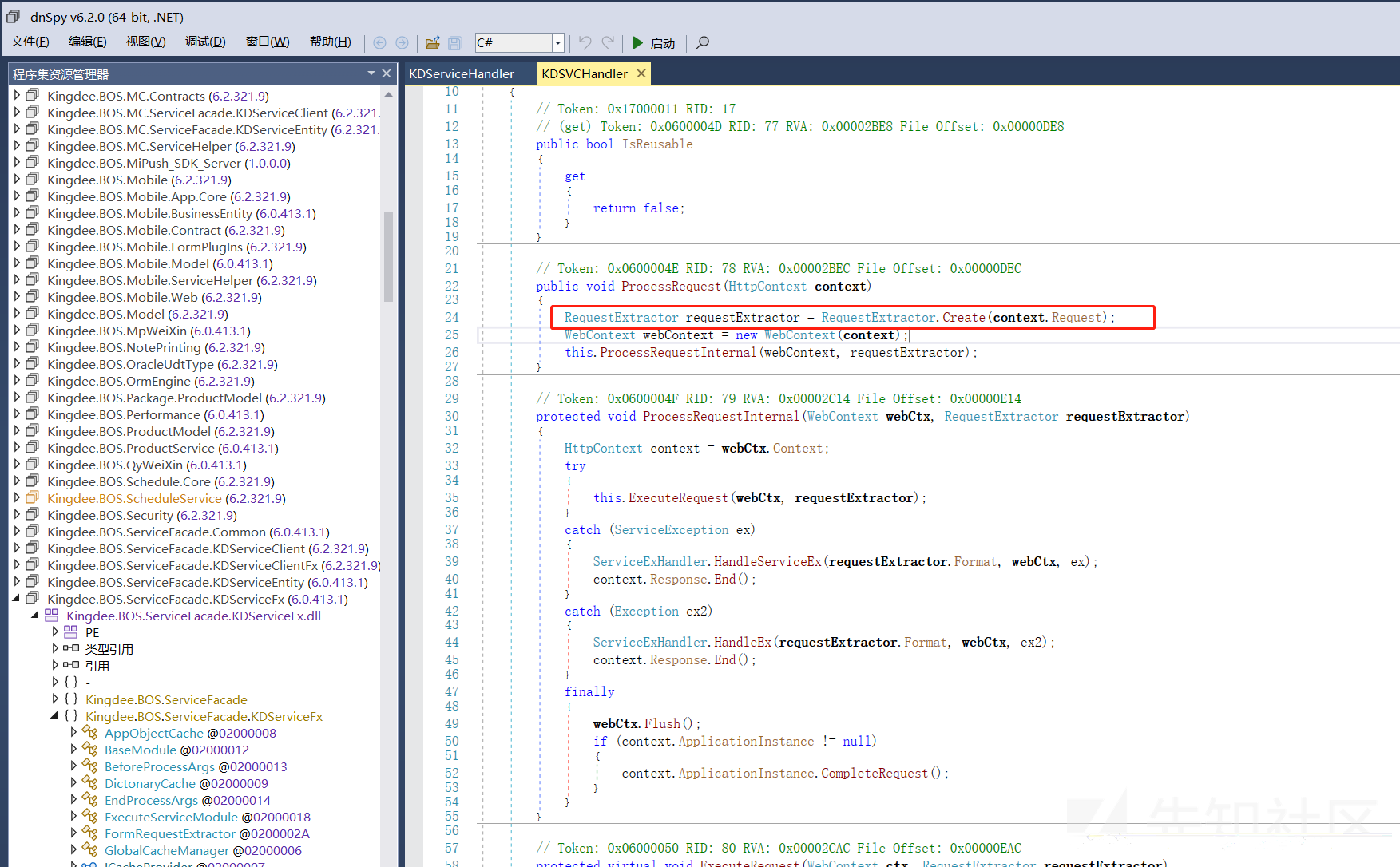Switch to the KDSVCHandler tab
Viewport: 1400px width, 867px height.
(x=585, y=73)
